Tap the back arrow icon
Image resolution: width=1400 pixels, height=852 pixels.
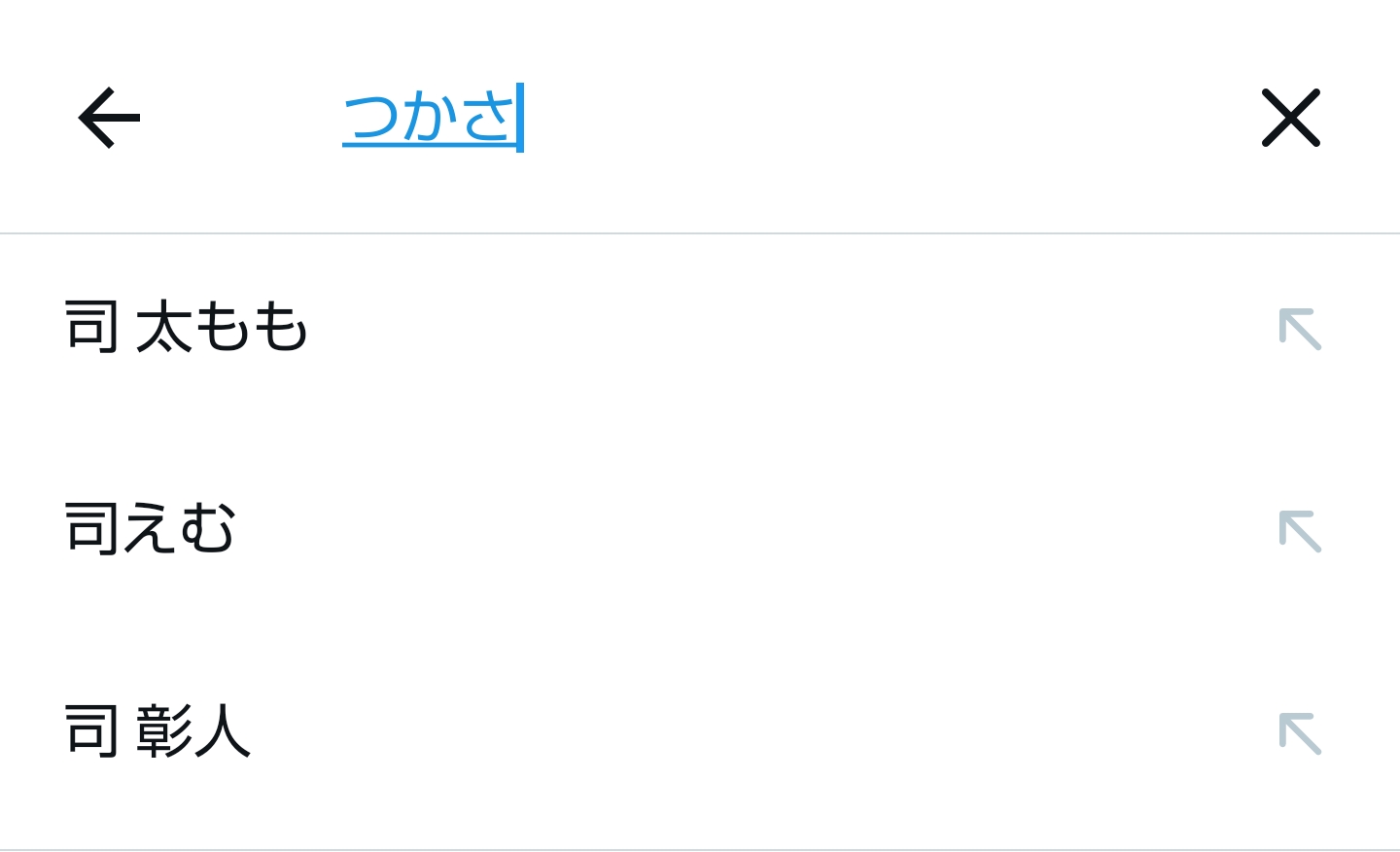pos(109,118)
